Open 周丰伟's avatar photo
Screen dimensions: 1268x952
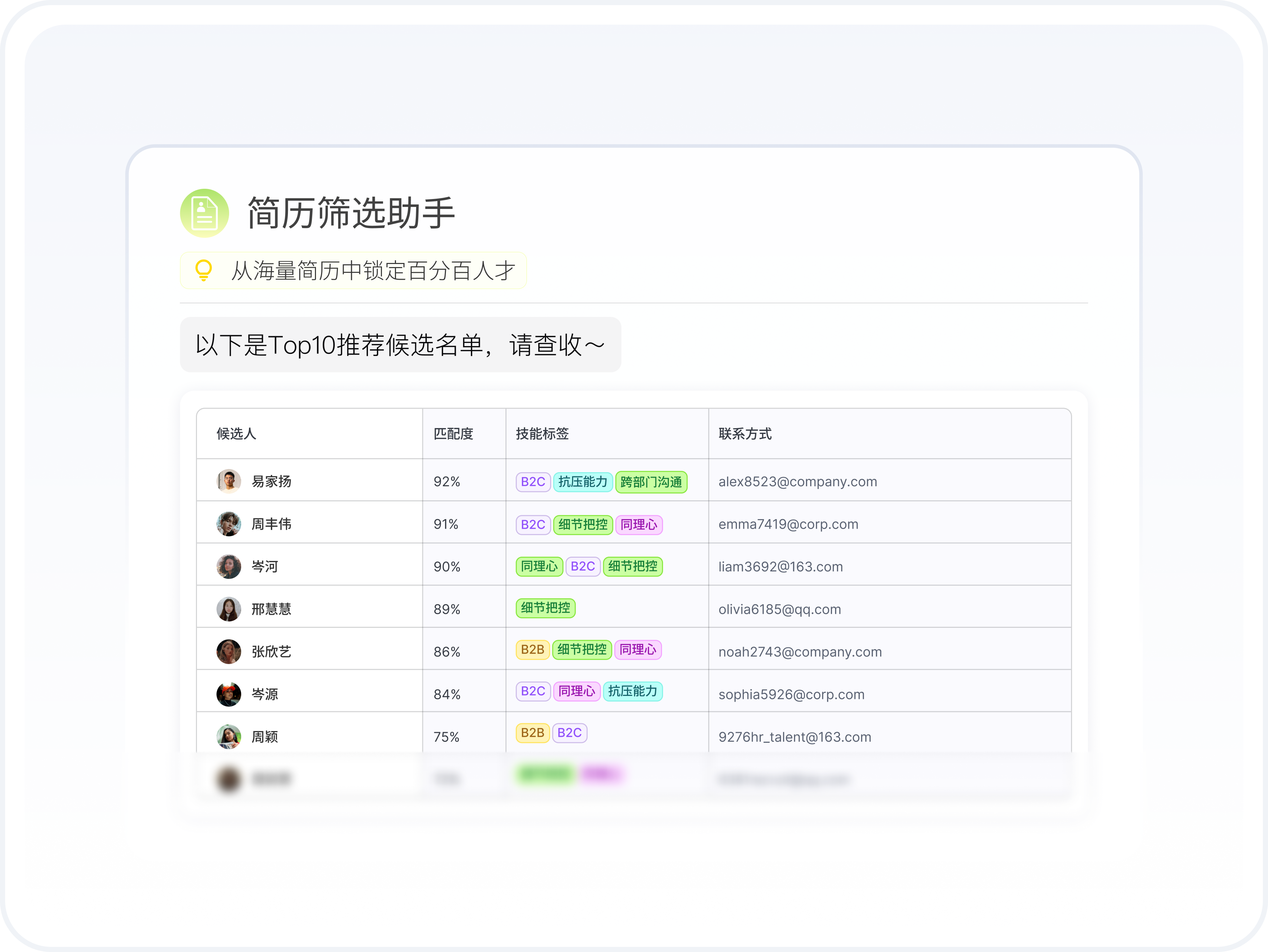[229, 524]
